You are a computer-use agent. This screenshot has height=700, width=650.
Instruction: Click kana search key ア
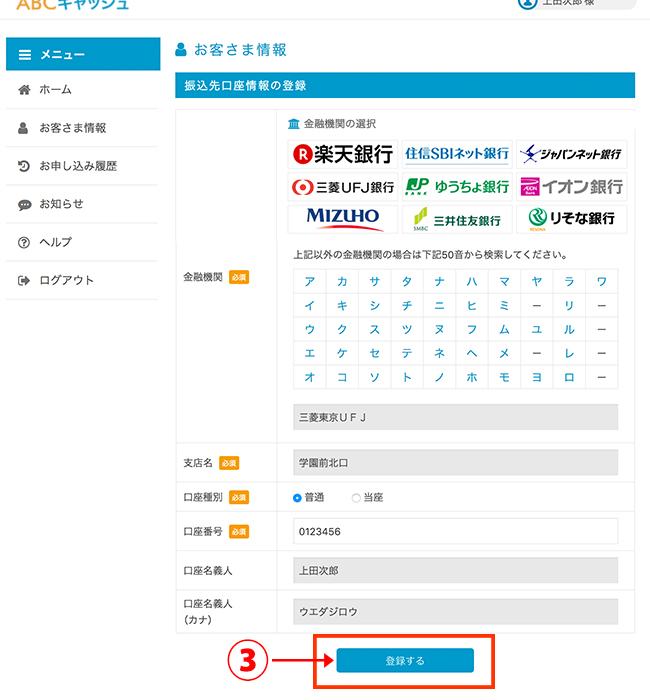point(309,281)
